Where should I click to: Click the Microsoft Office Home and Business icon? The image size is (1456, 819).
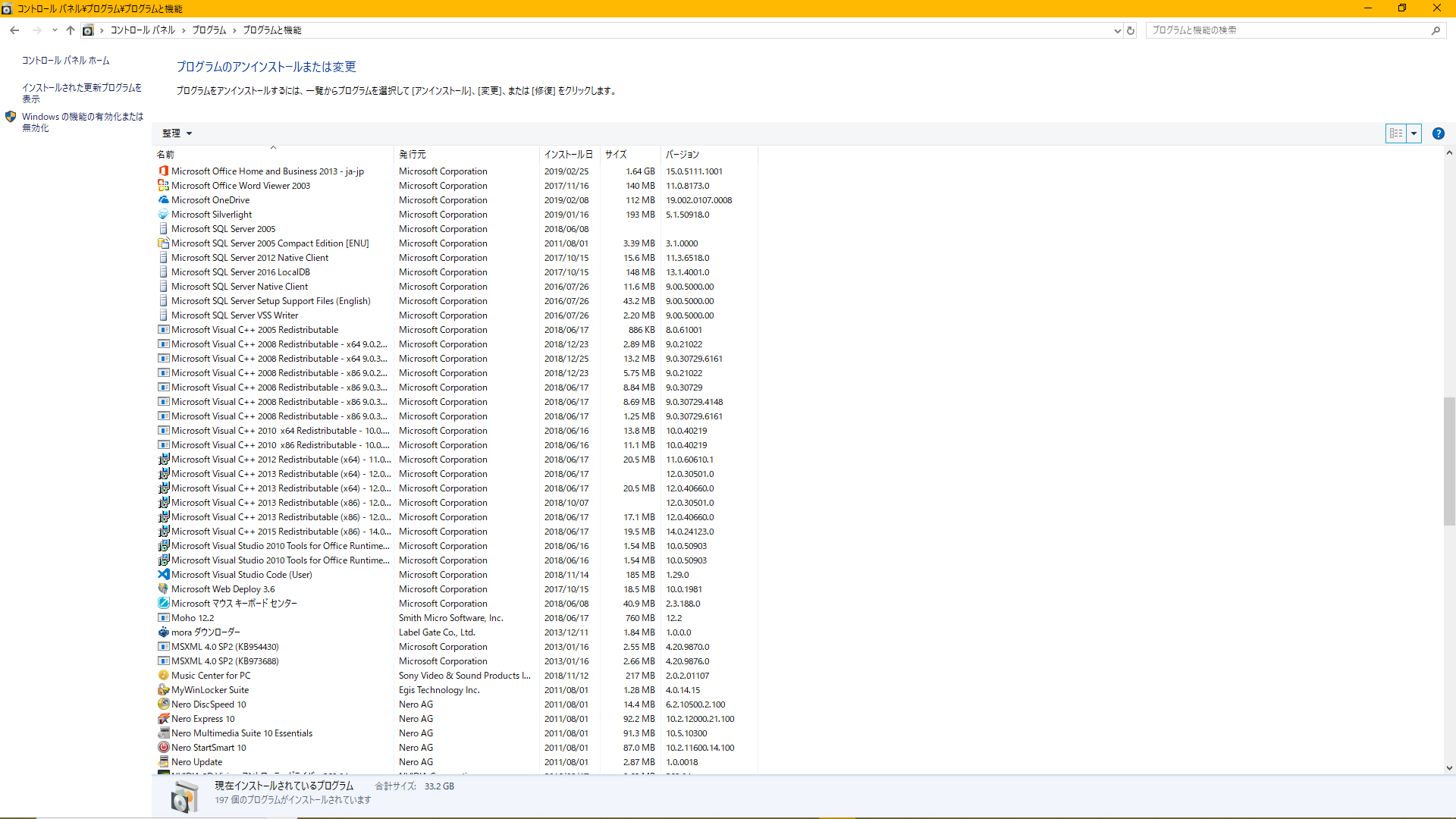[x=163, y=171]
